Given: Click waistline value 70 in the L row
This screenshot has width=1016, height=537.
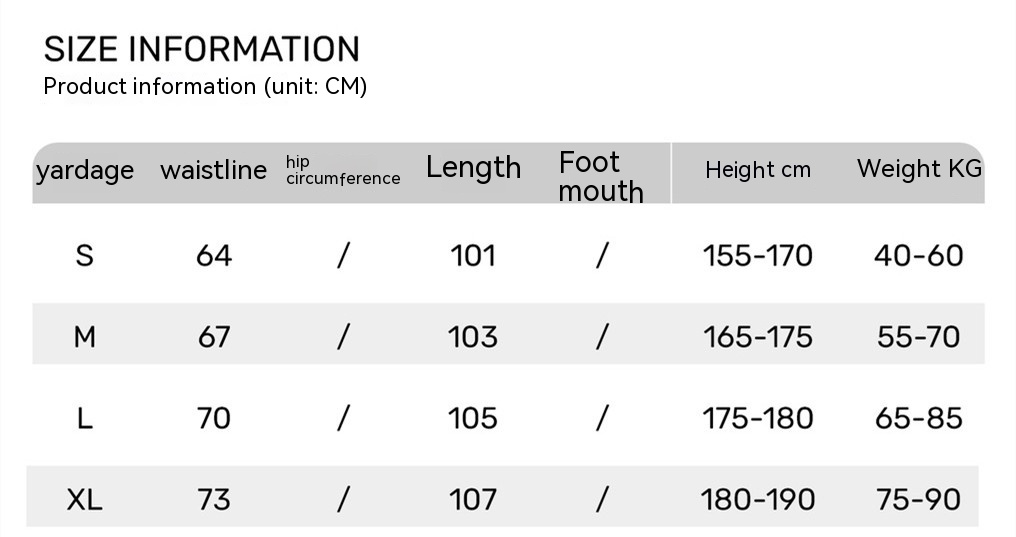Looking at the screenshot, I should 214,418.
